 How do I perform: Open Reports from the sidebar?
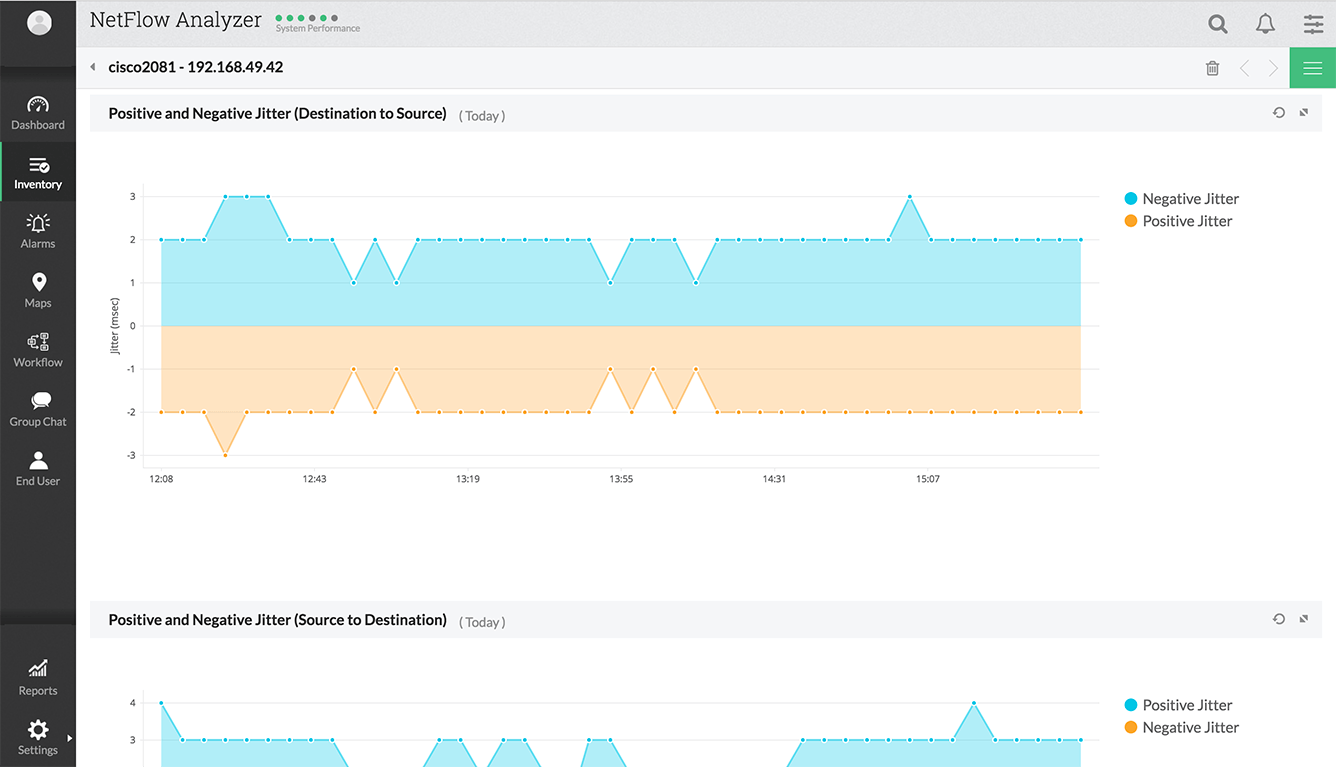click(x=38, y=677)
